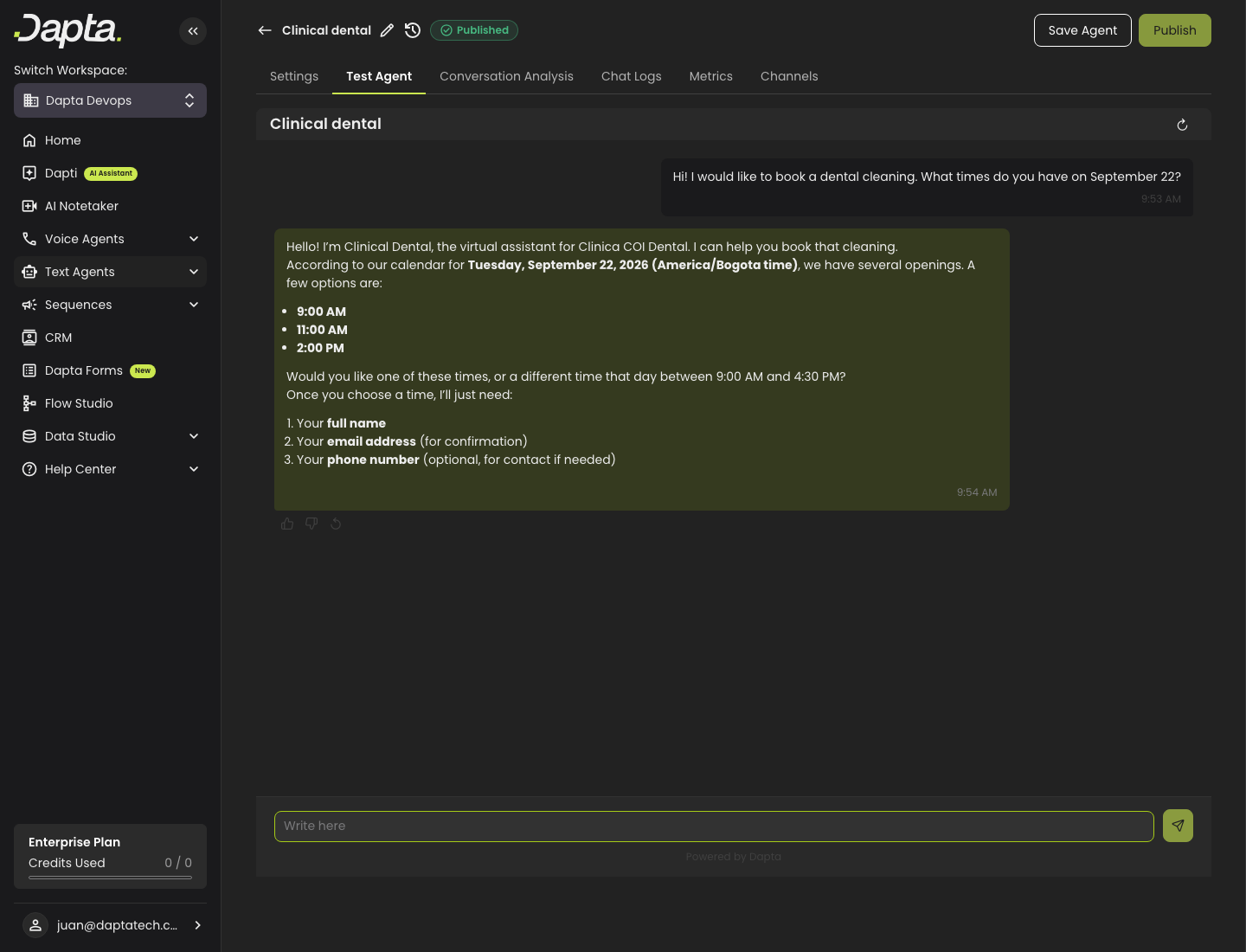This screenshot has height=952, width=1246.
Task: Give a thumbs down to the agent reply
Action: pos(311,524)
